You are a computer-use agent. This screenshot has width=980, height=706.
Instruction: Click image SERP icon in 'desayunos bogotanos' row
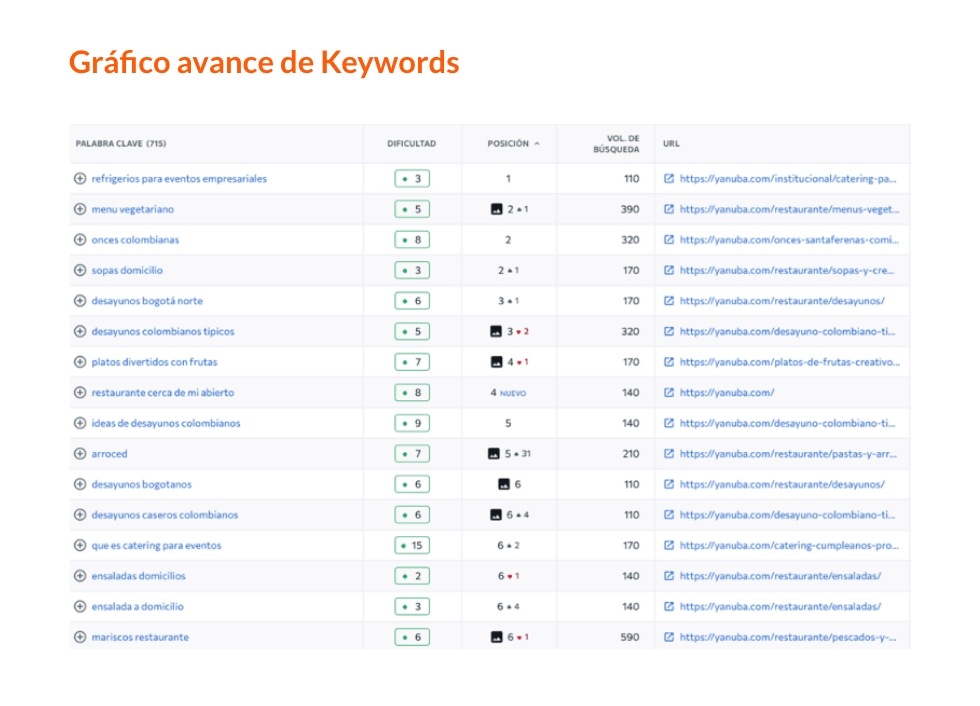[504, 484]
